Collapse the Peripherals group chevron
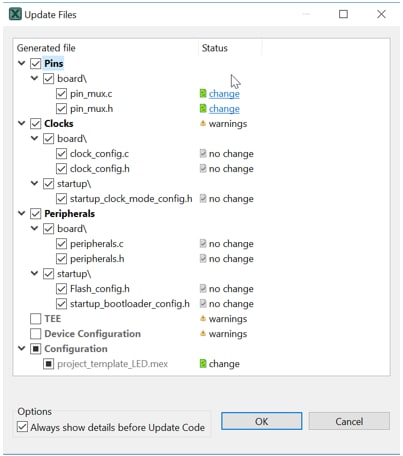The height and width of the screenshot is (456, 403). point(22,213)
